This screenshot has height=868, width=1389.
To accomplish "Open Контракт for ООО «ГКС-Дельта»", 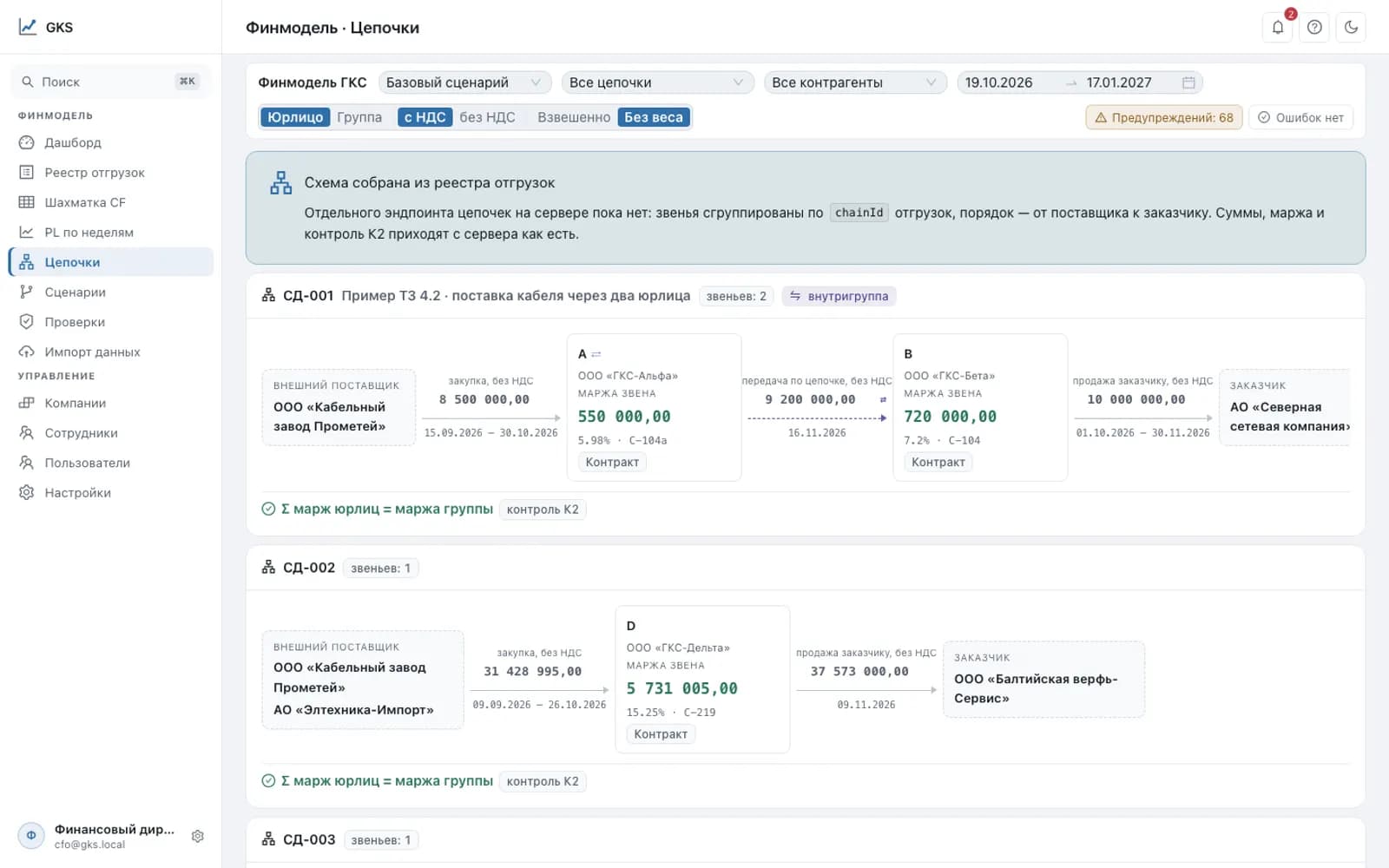I will click(x=661, y=733).
